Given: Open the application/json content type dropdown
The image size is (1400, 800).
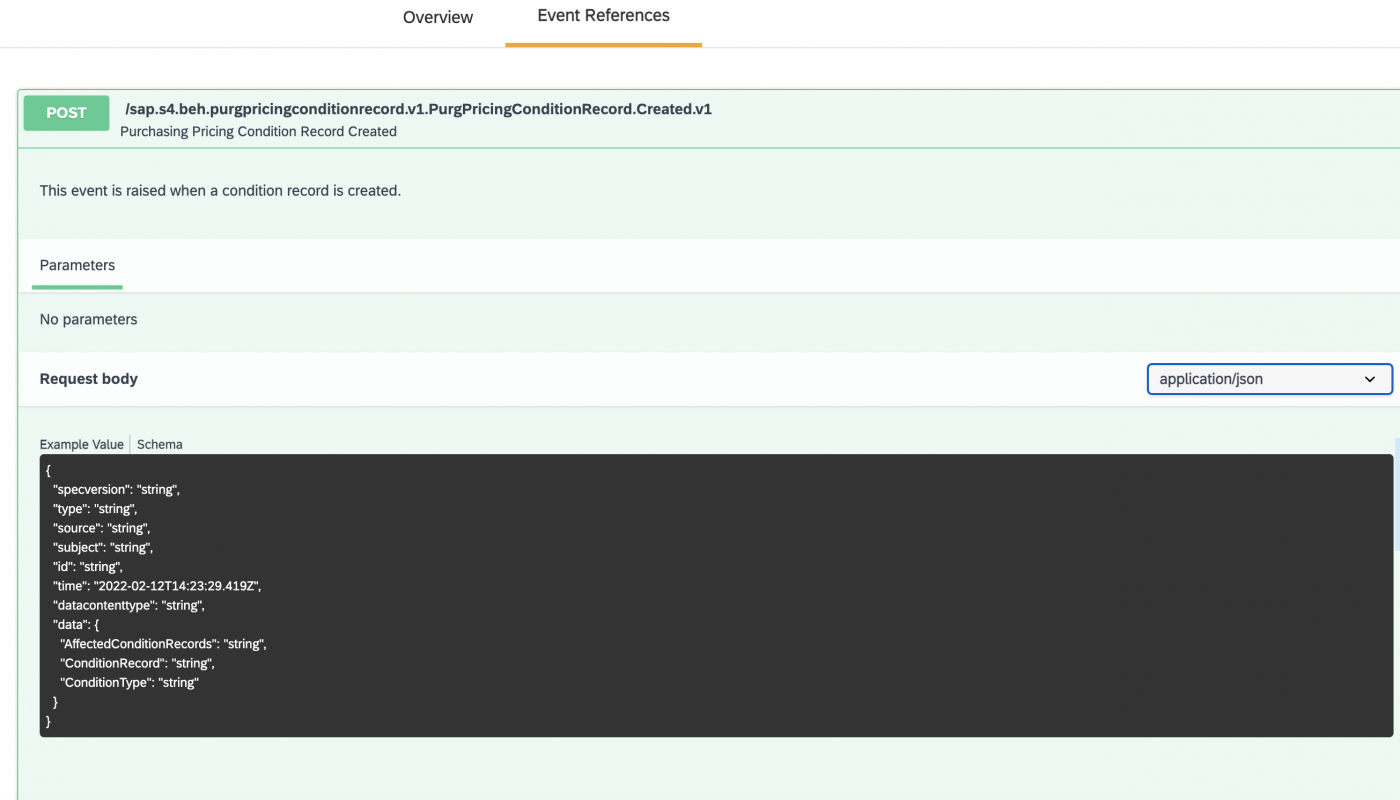Looking at the screenshot, I should pyautogui.click(x=1269, y=379).
